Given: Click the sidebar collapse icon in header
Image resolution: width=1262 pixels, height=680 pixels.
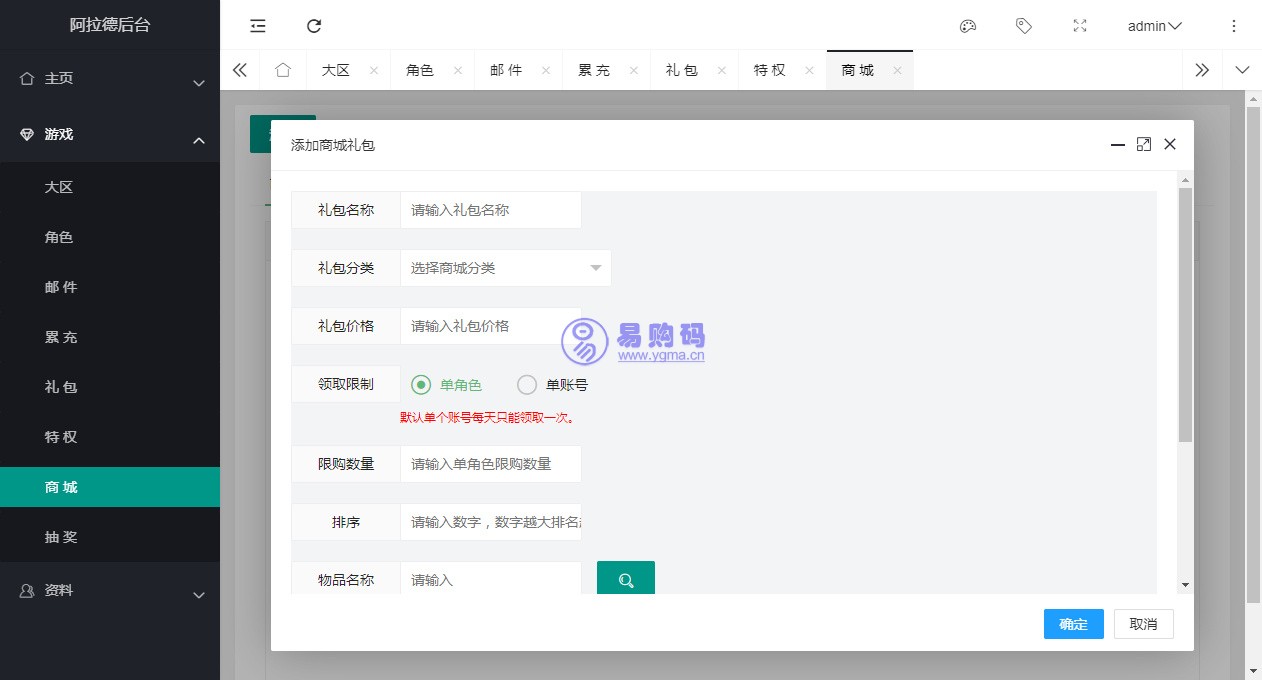Looking at the screenshot, I should (258, 26).
